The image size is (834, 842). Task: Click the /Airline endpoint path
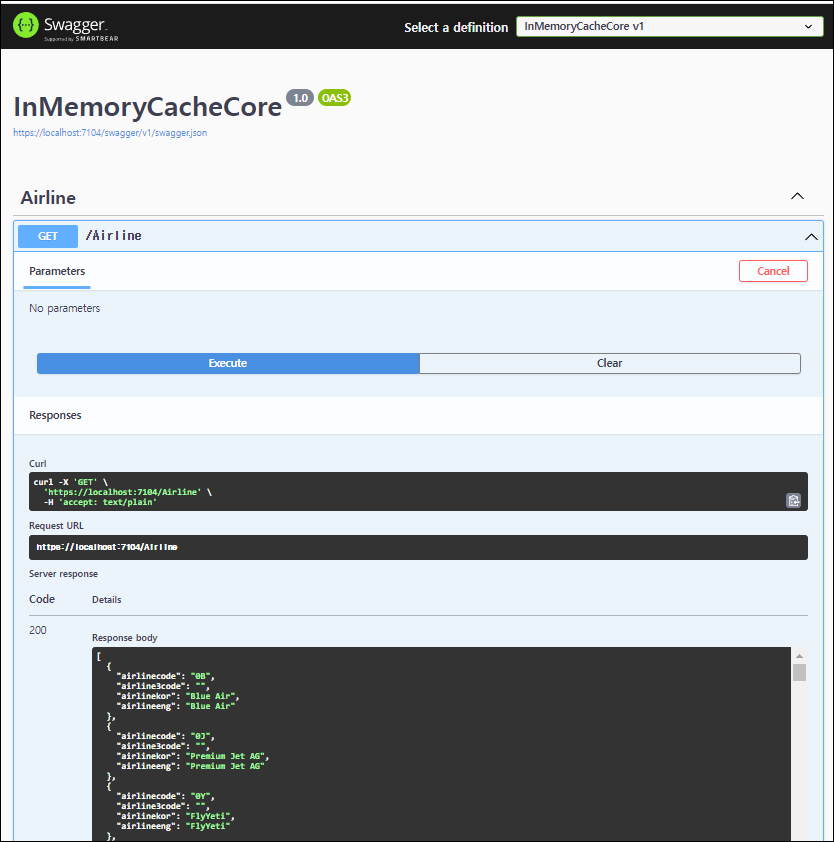pos(113,236)
